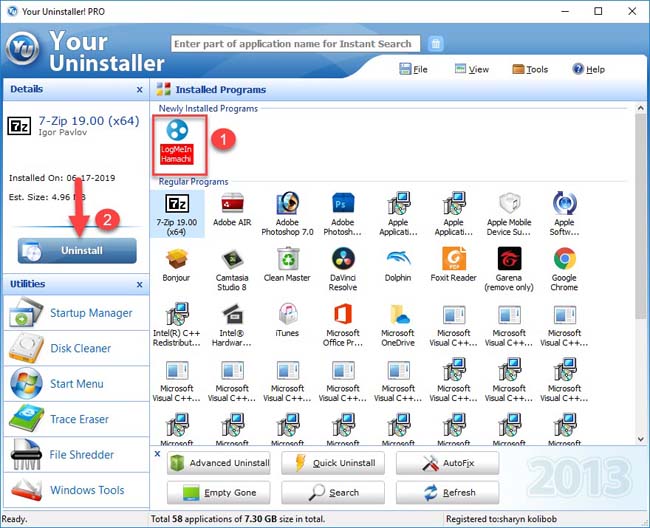Click the Instant Search input field

tap(296, 44)
